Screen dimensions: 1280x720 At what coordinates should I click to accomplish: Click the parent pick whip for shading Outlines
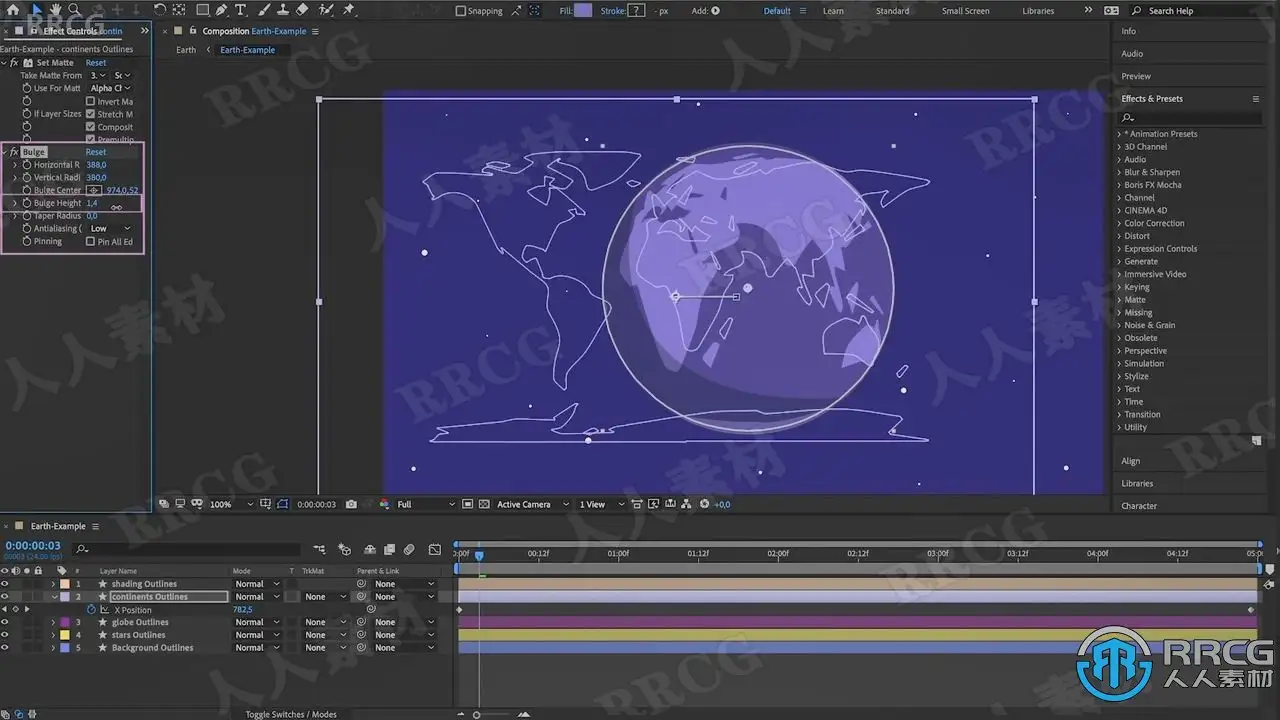(x=361, y=584)
